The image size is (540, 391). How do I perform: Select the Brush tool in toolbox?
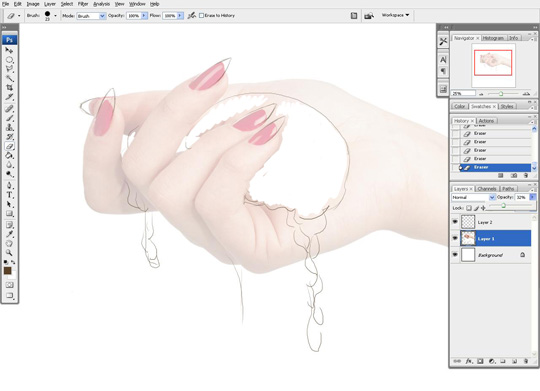pyautogui.click(x=9, y=118)
